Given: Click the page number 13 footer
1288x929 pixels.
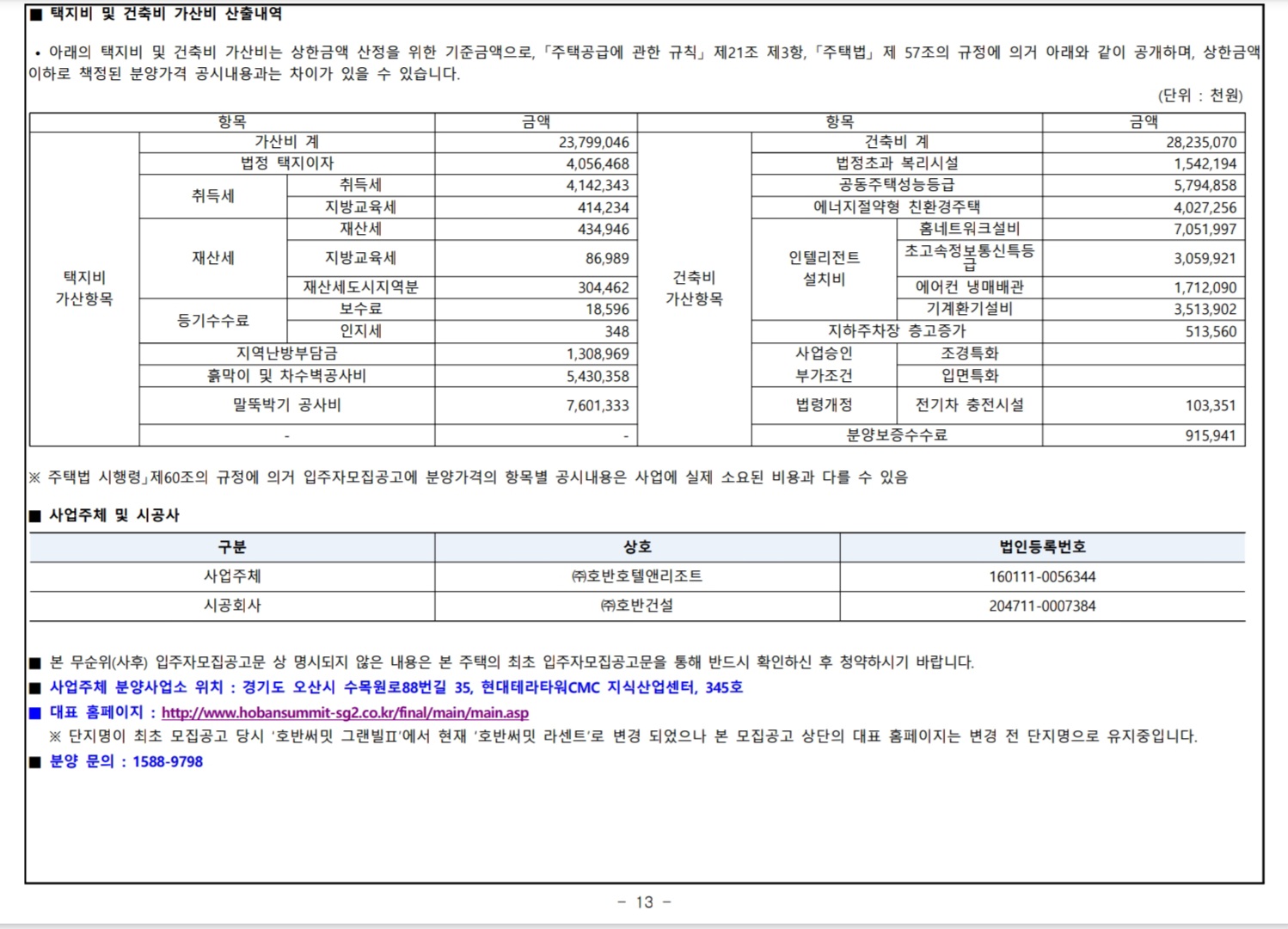Looking at the screenshot, I should (x=644, y=901).
